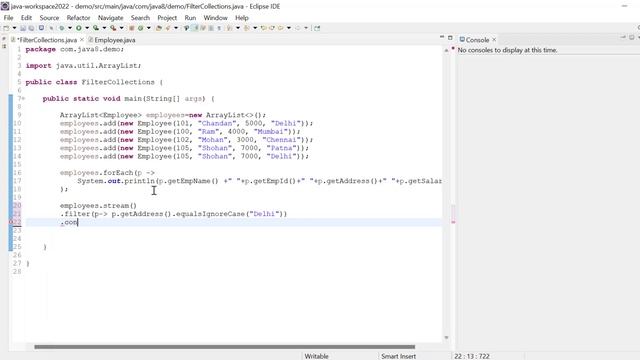Open the File menu
Screen dimensions: 640x360
8,18
